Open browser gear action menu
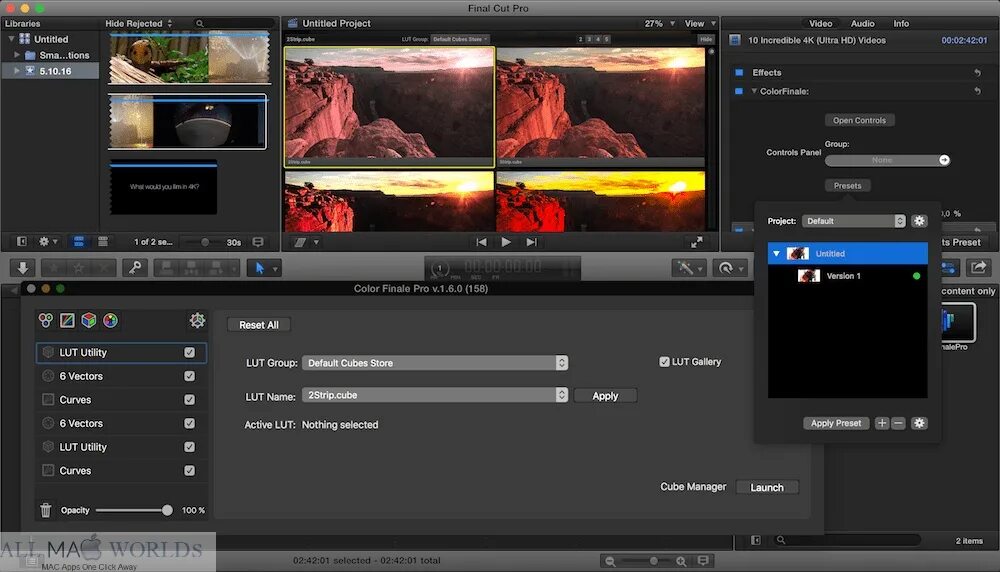The width and height of the screenshot is (1000, 572). [x=47, y=242]
